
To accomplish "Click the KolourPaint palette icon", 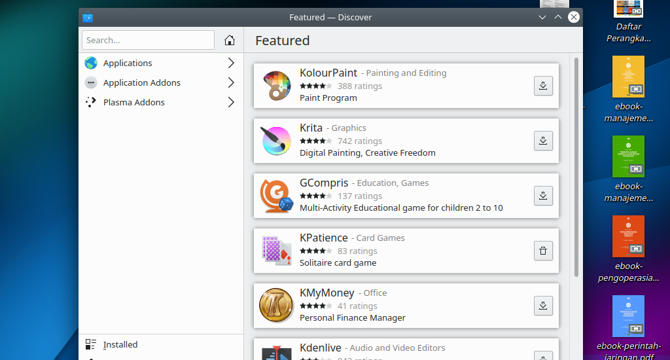I will 276,86.
